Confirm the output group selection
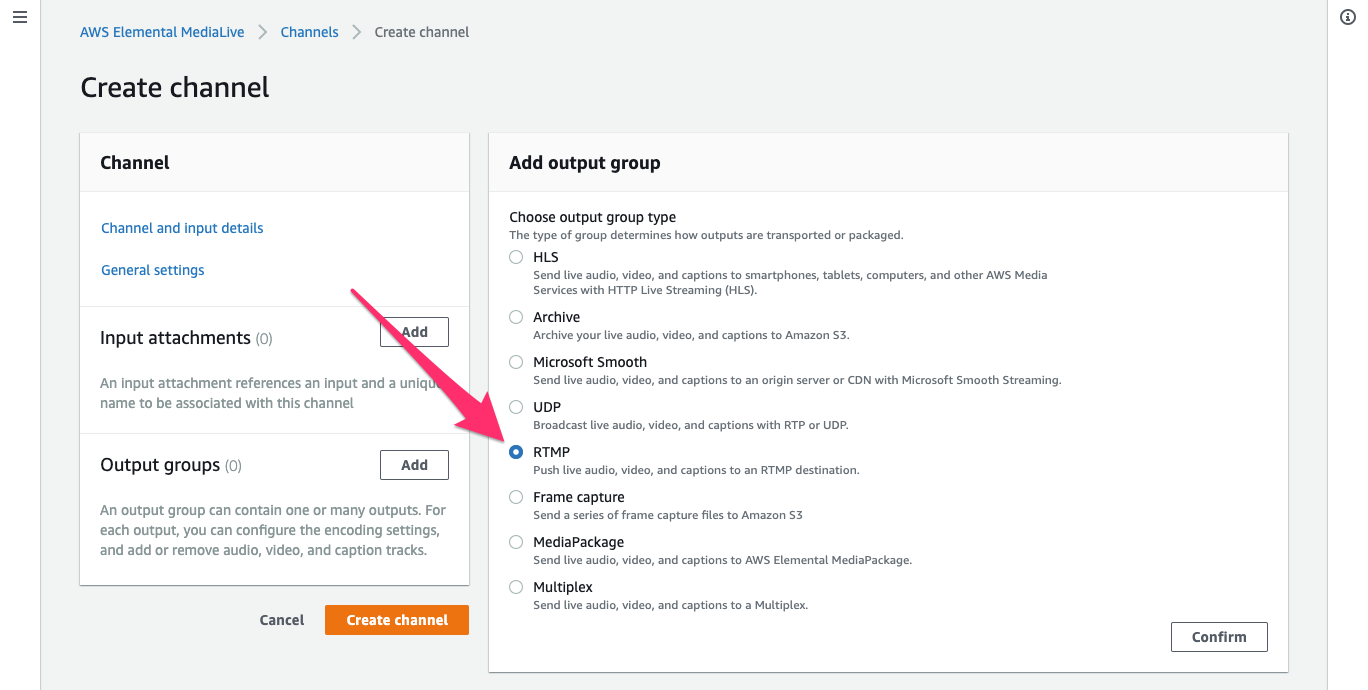1368x690 pixels. 1219,637
